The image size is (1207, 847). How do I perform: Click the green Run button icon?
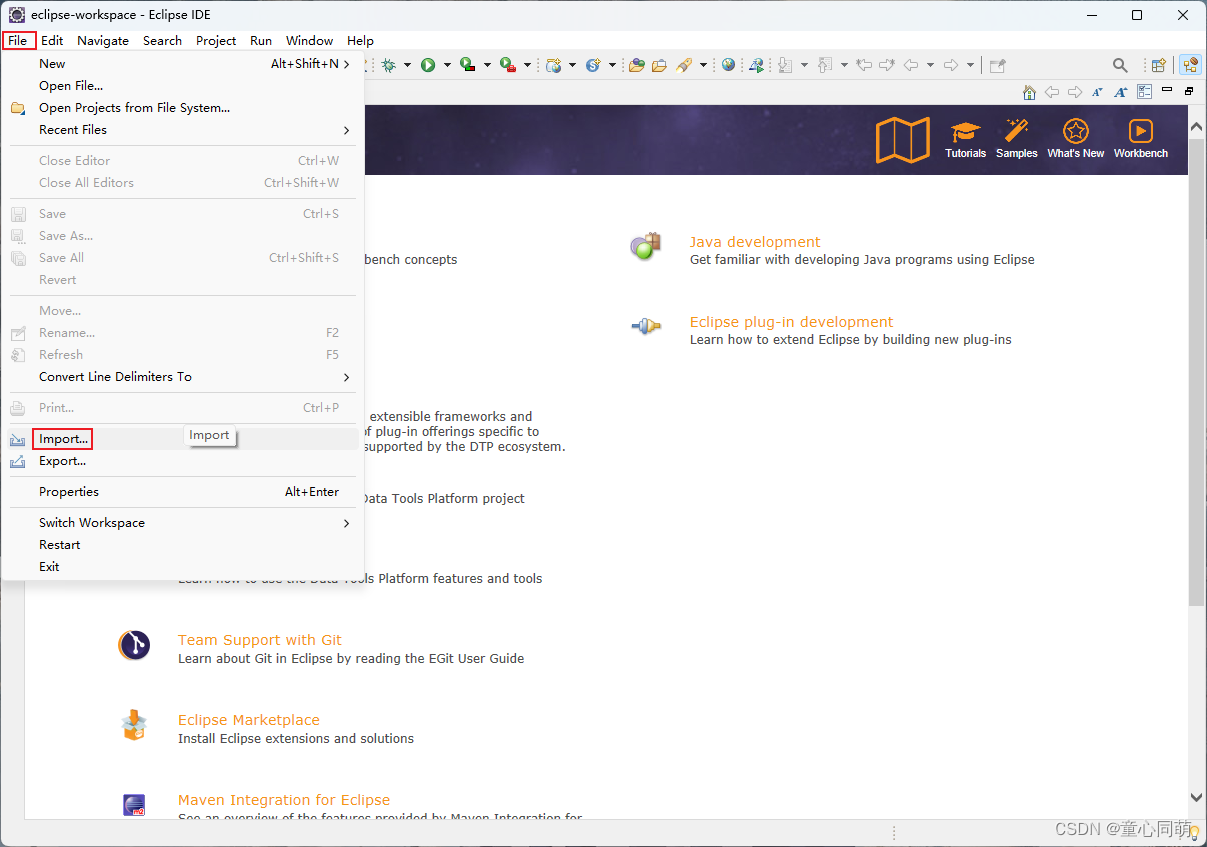(x=428, y=65)
